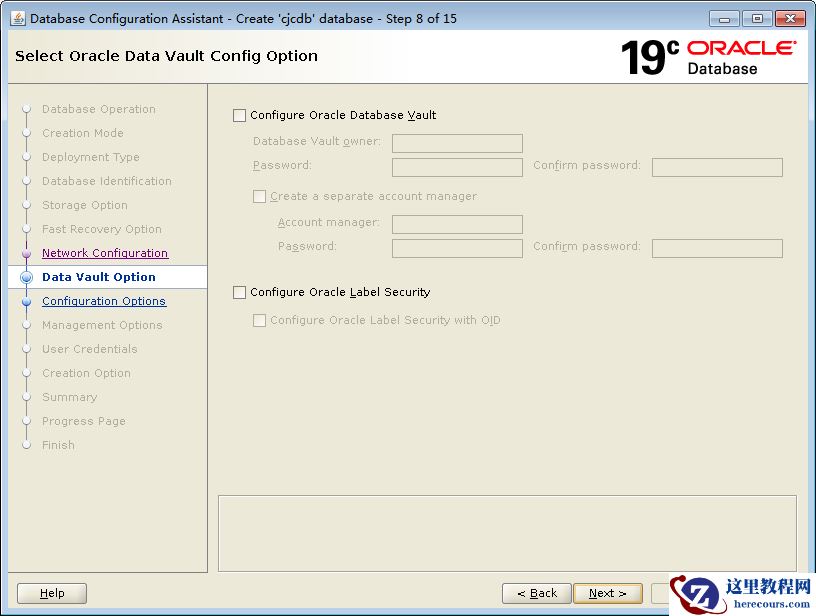Click the Oracle 19c Database logo
The width and height of the screenshot is (816, 616).
[x=708, y=57]
